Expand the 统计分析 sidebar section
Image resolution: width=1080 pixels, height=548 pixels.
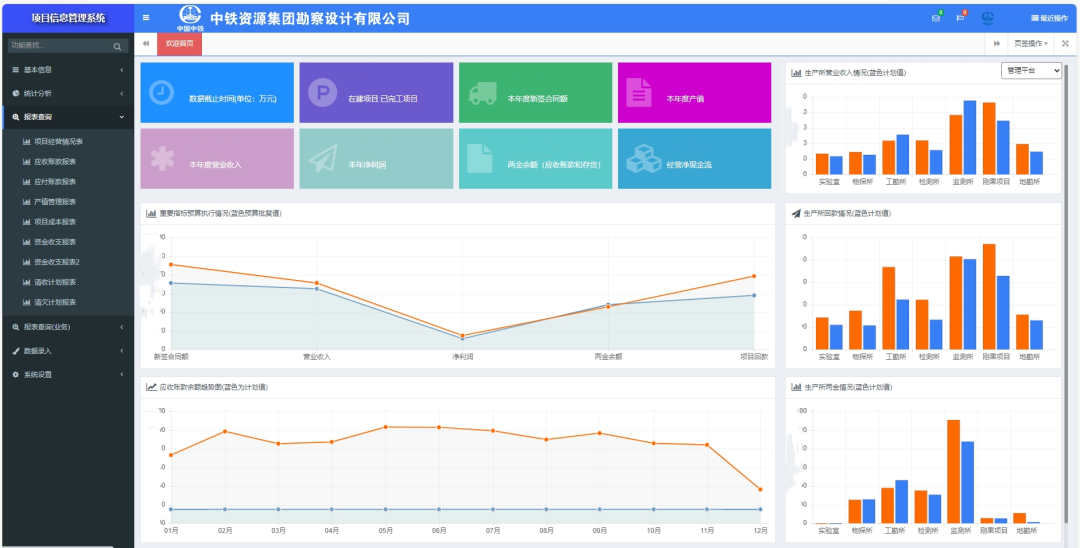[x=66, y=93]
